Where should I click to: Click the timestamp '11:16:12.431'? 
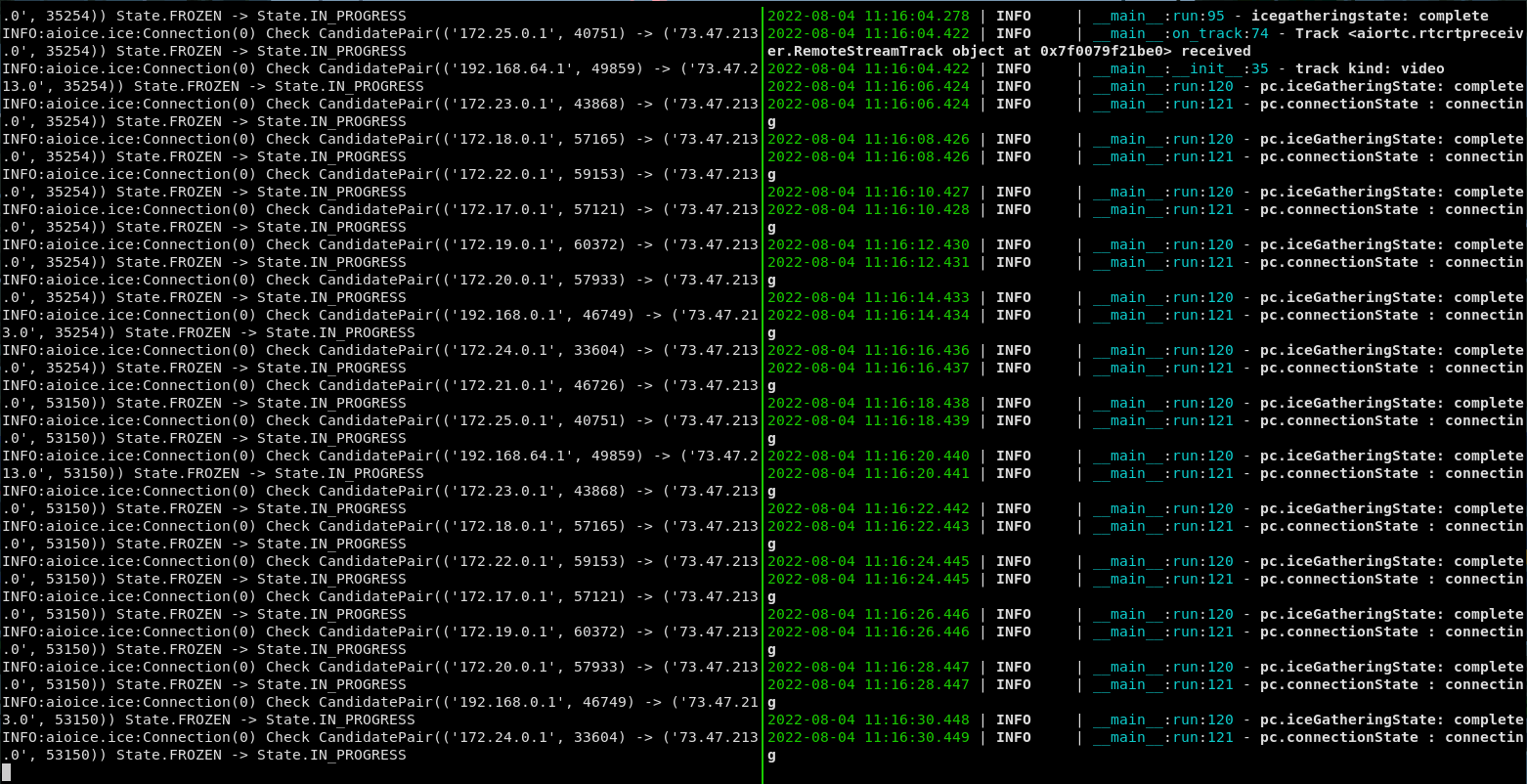tap(917, 262)
